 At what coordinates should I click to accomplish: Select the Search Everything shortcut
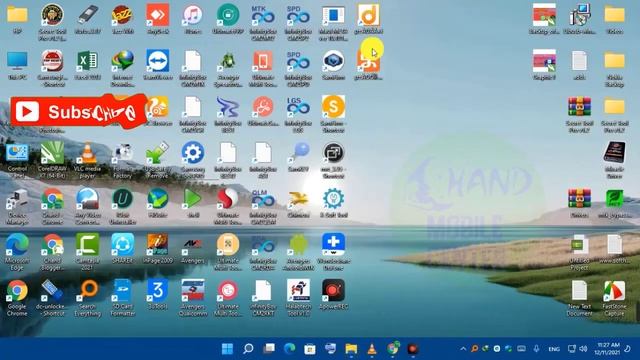click(x=87, y=298)
